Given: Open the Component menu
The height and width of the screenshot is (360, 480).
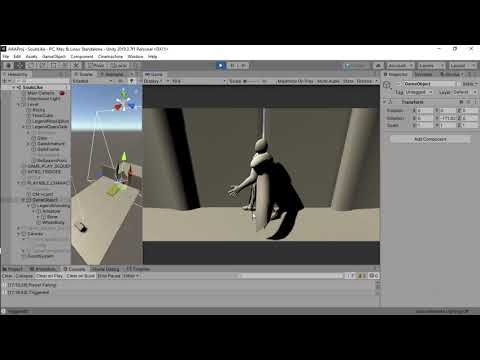Looking at the screenshot, I should [x=82, y=56].
